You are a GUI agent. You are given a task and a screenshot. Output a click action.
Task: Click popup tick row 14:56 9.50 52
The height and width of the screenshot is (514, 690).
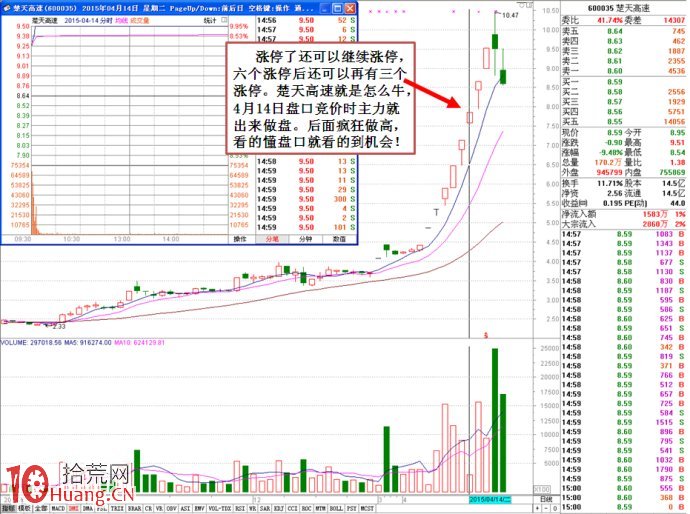coord(306,20)
